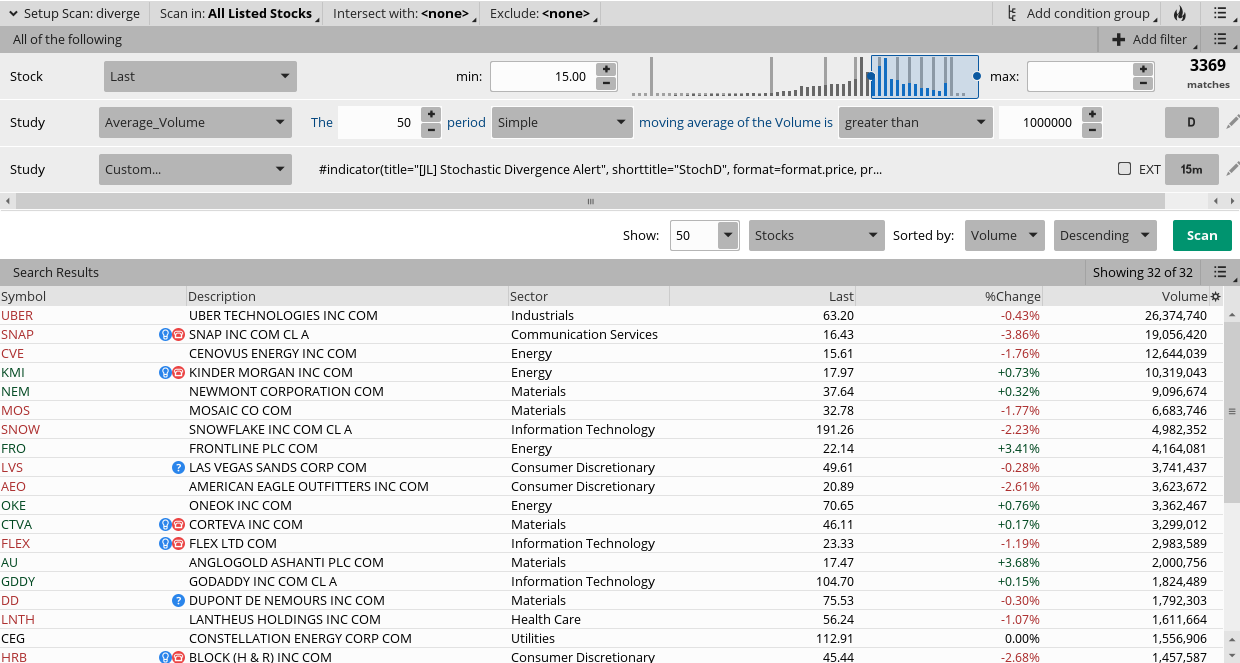Click the blue lightbulb icon on the KMI row
Image resolution: width=1240 pixels, height=663 pixels.
(166, 373)
